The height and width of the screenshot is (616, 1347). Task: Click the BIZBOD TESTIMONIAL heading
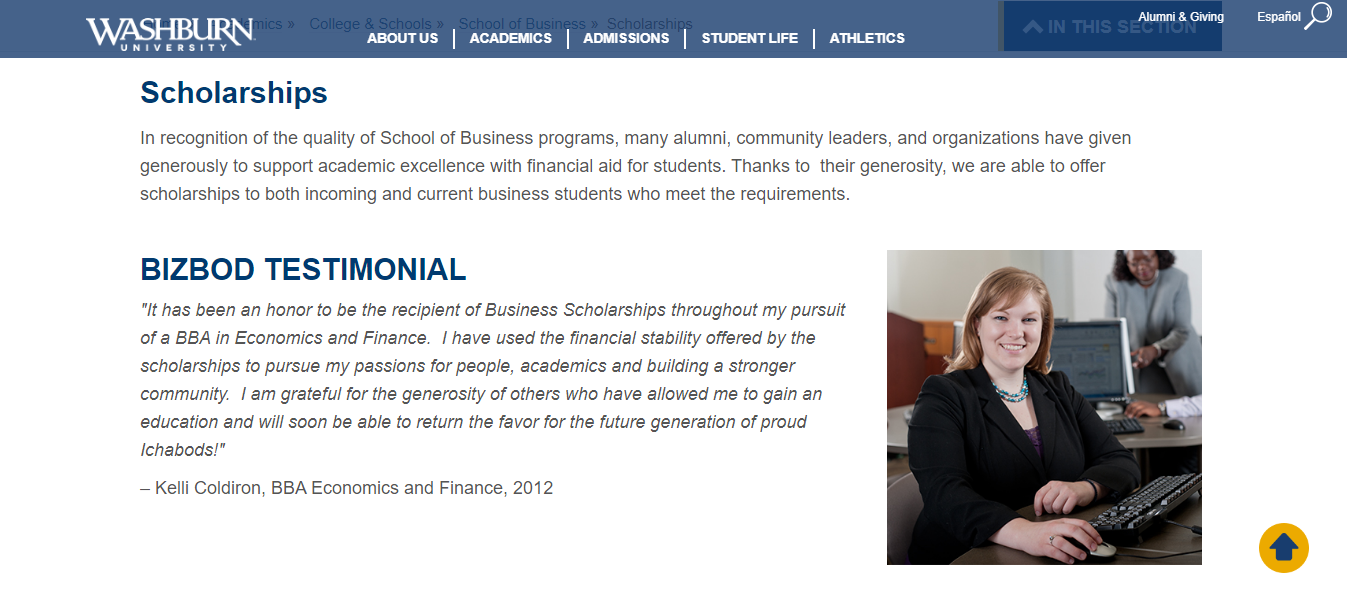pyautogui.click(x=303, y=269)
